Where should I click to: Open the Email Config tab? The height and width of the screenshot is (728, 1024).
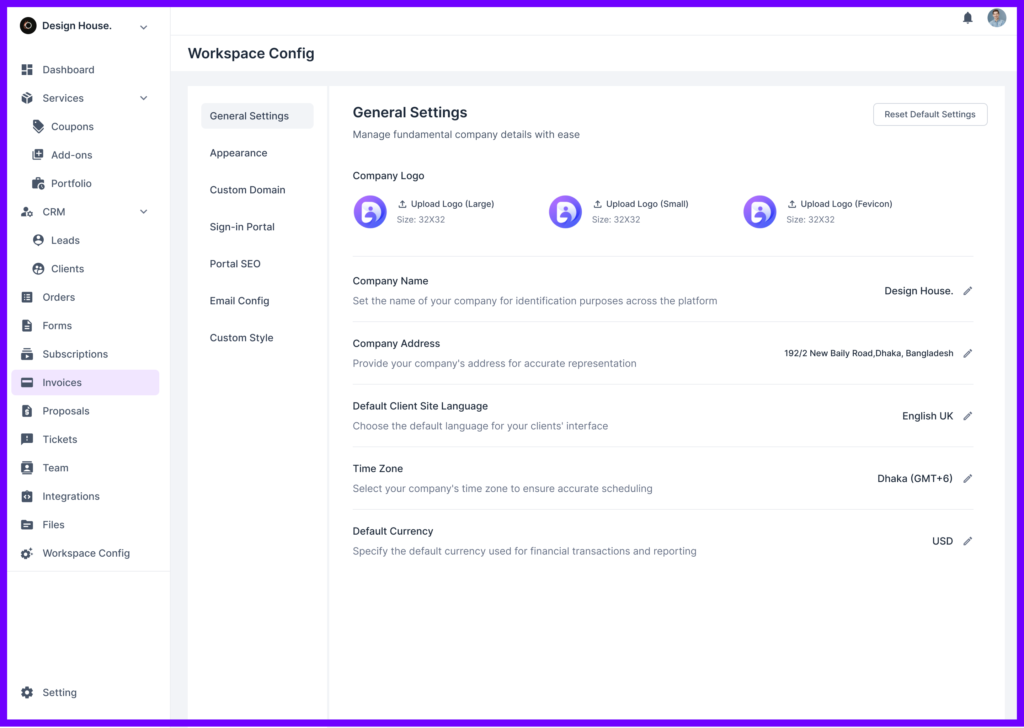pyautogui.click(x=240, y=300)
